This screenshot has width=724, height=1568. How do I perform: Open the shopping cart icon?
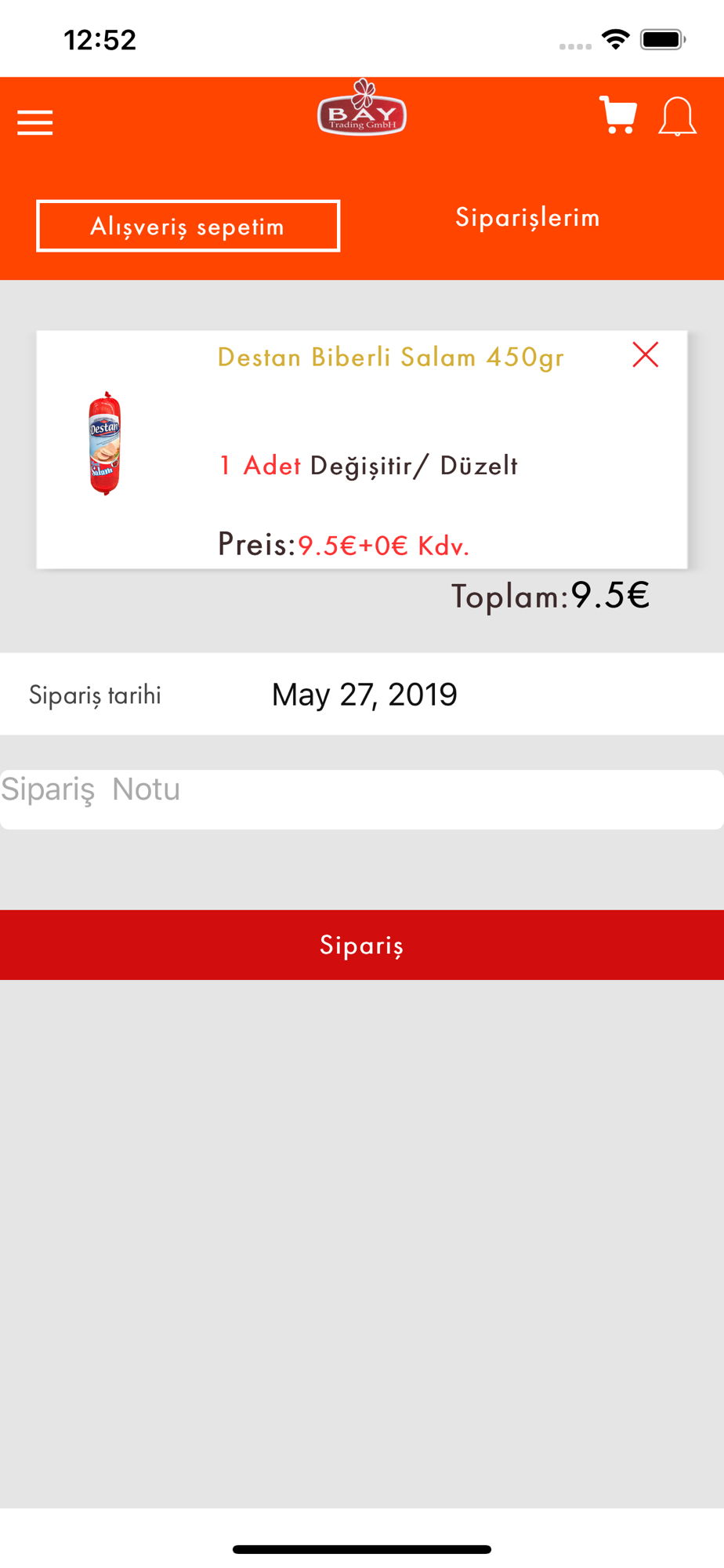[x=617, y=116]
